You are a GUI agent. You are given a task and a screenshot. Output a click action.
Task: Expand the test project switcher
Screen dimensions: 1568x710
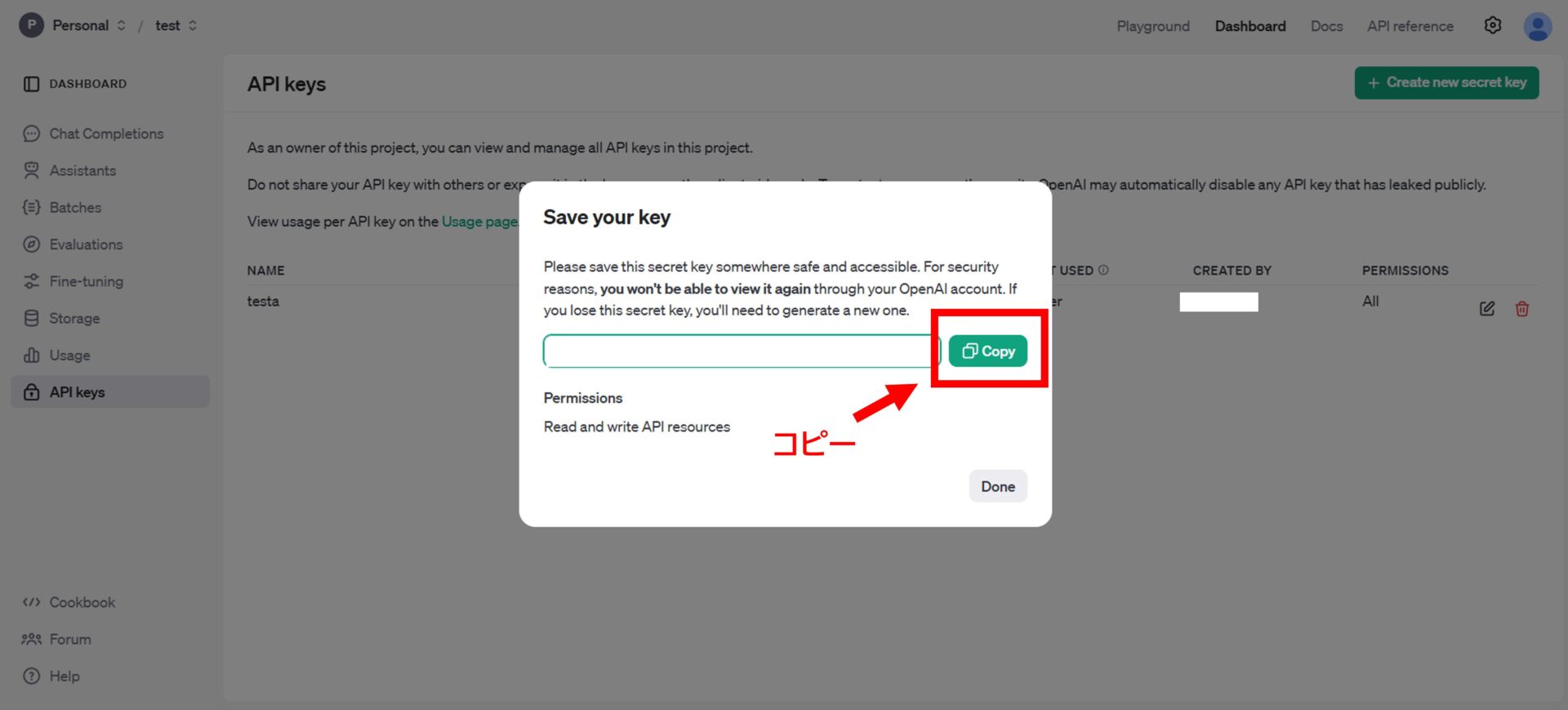pos(193,25)
